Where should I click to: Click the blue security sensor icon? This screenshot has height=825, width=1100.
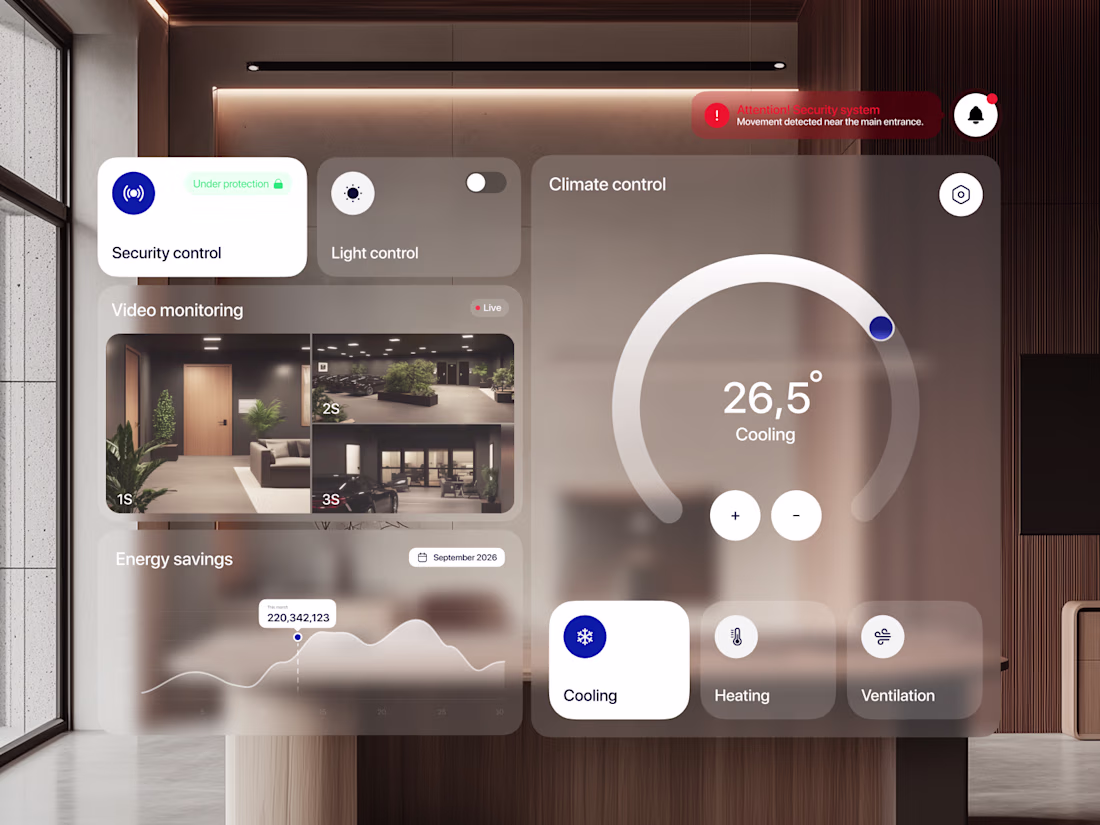click(x=133, y=193)
